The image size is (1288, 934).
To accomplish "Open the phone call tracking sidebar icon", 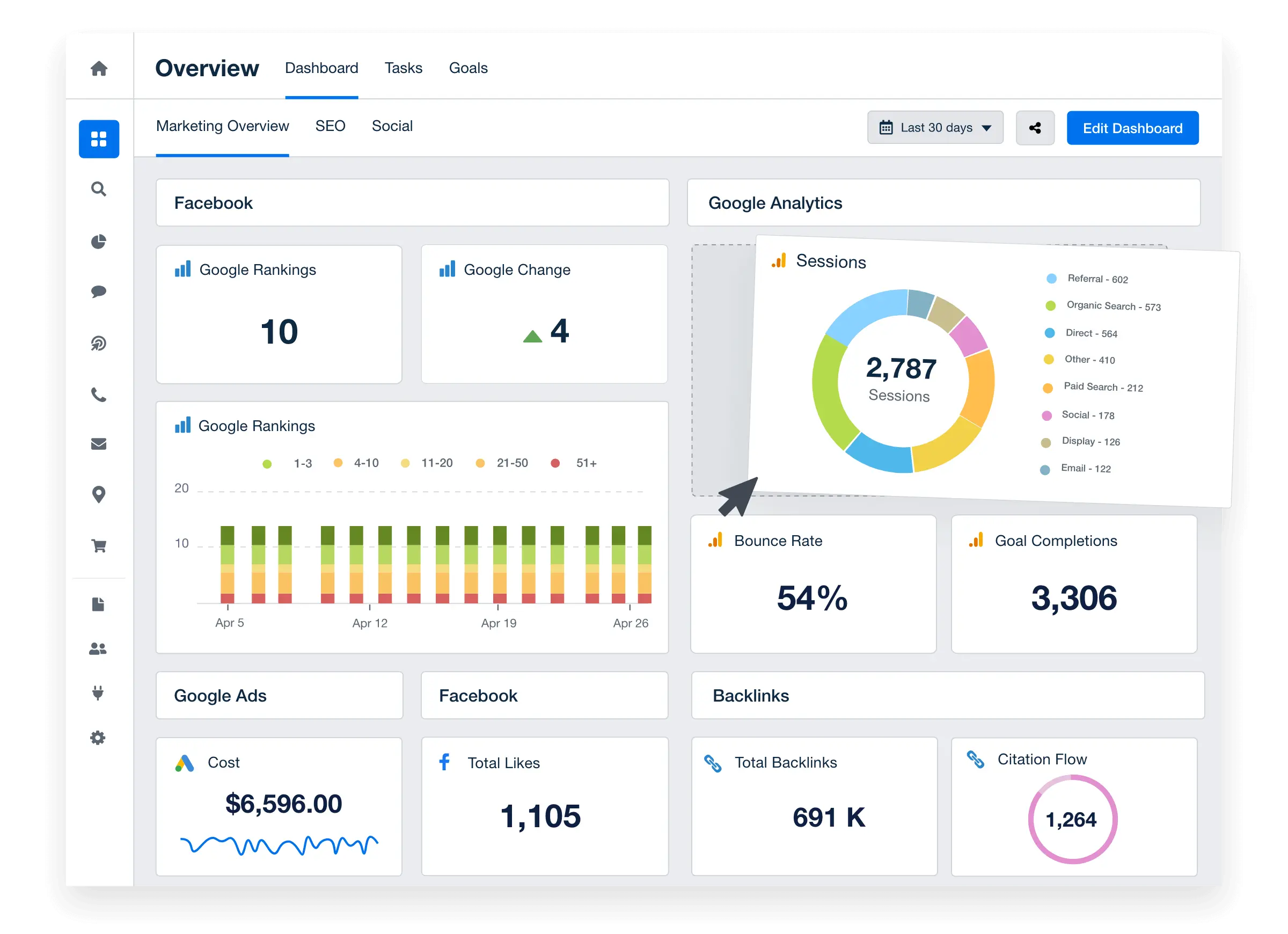I will click(99, 395).
